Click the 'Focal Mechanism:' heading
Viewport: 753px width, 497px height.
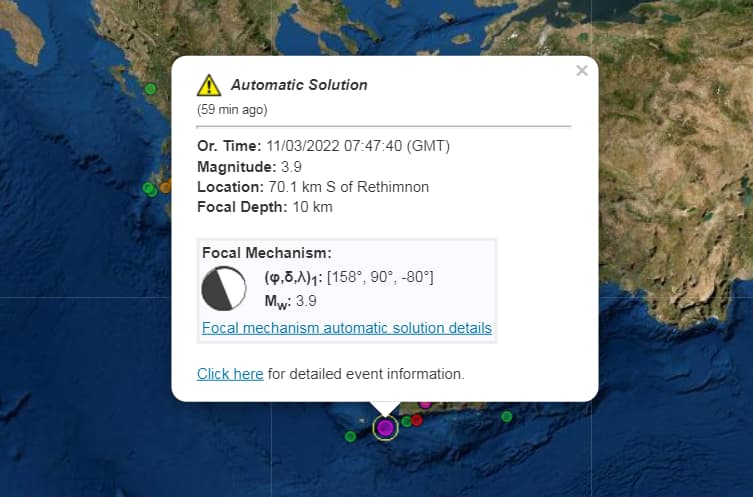click(266, 253)
